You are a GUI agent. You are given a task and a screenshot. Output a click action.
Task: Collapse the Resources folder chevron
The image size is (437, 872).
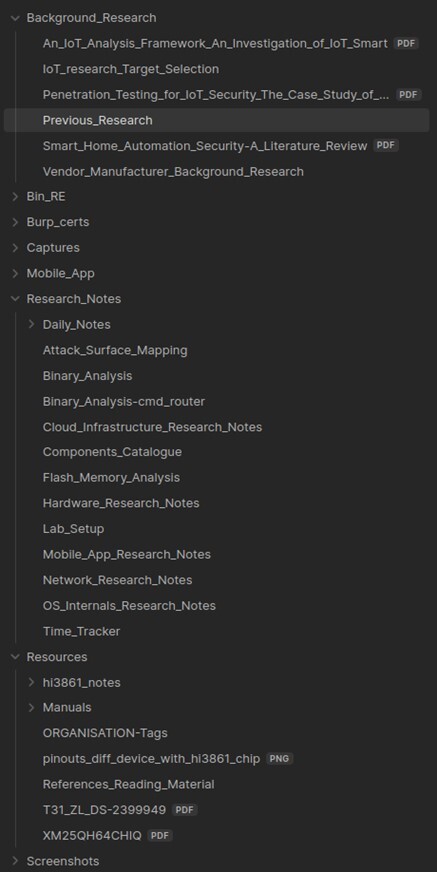tap(15, 657)
